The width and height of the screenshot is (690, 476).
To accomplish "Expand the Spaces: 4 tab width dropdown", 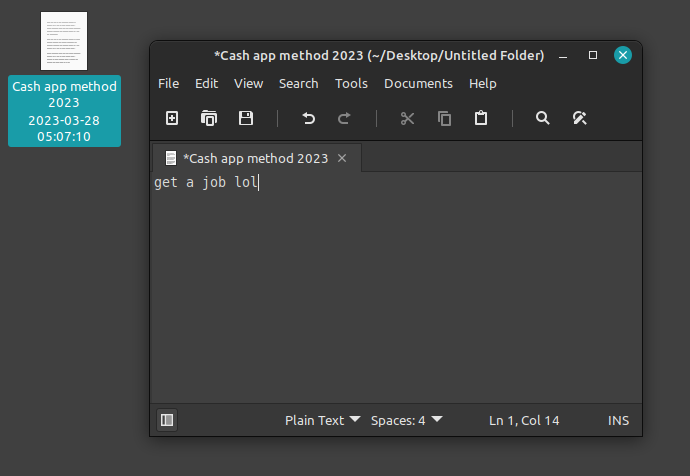I will click(x=406, y=420).
